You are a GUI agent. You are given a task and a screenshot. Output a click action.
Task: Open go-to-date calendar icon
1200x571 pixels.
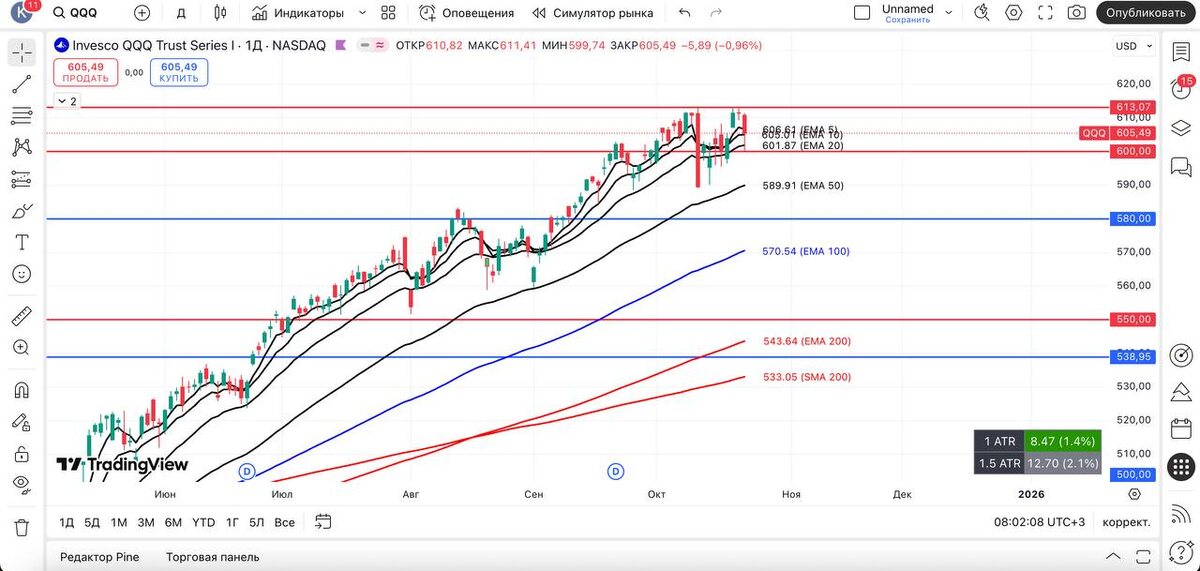[323, 521]
